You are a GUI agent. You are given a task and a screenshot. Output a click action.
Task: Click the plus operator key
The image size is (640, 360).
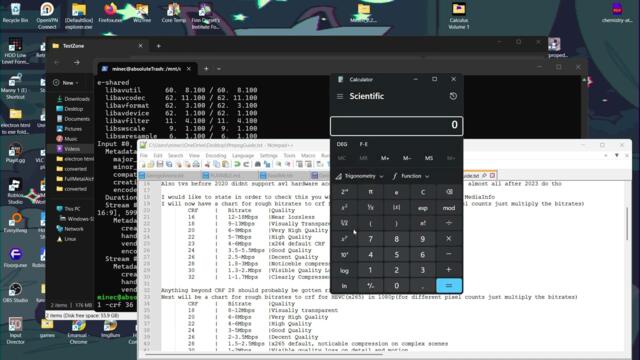coord(449,270)
